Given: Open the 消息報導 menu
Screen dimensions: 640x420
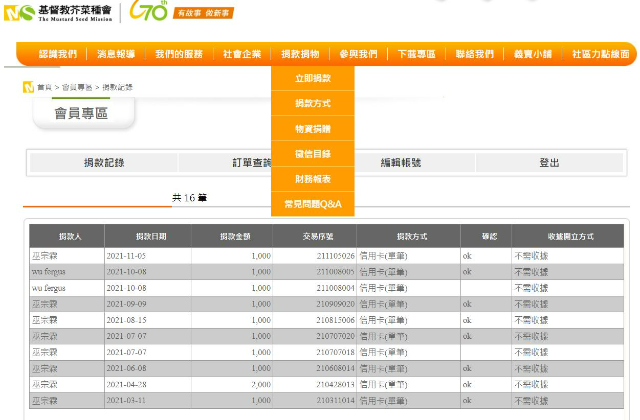Looking at the screenshot, I should coord(117,54).
